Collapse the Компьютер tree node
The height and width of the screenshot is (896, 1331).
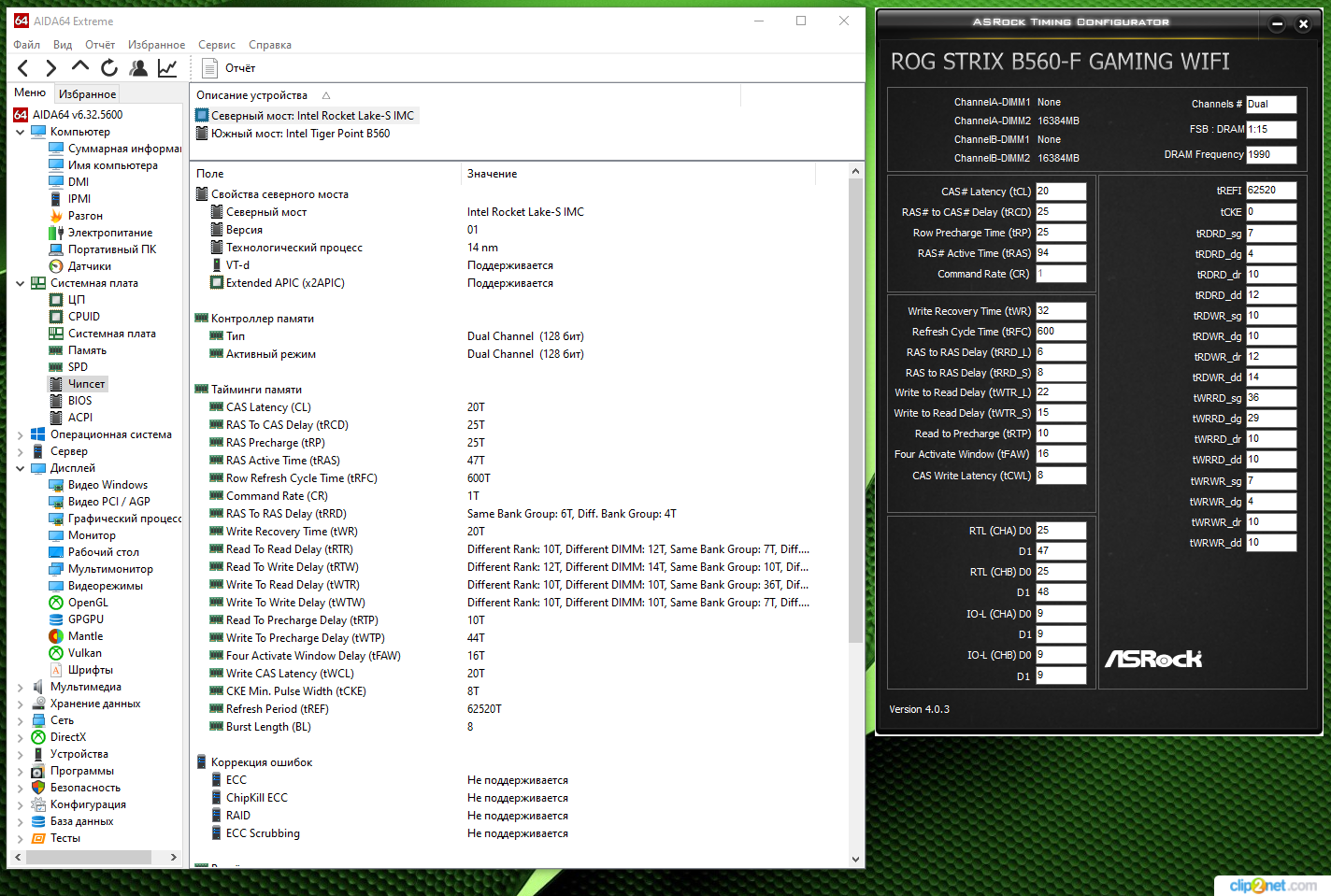click(x=21, y=132)
